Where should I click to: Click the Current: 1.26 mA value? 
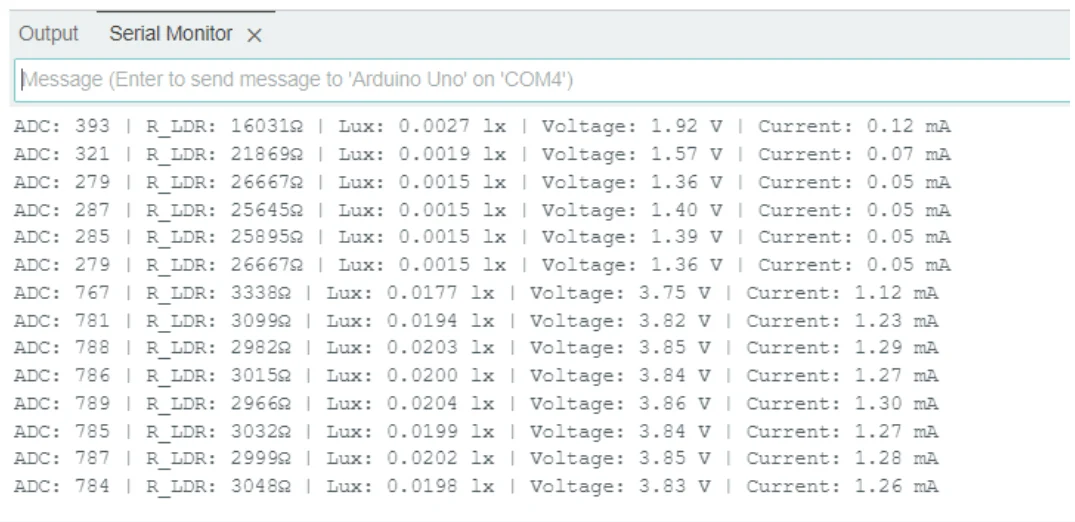[x=842, y=486]
